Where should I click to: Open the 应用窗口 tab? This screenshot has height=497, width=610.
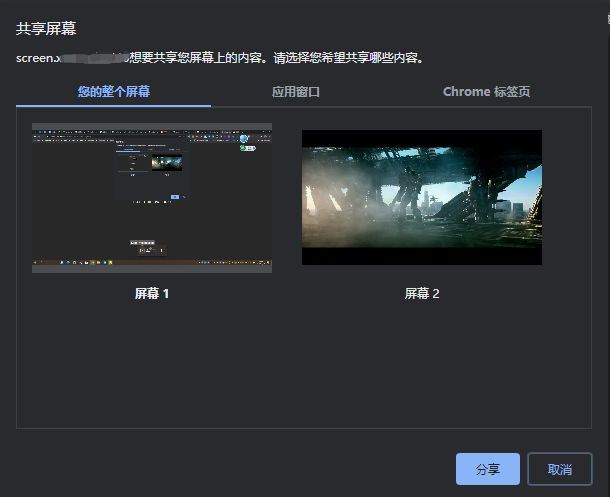click(x=296, y=92)
